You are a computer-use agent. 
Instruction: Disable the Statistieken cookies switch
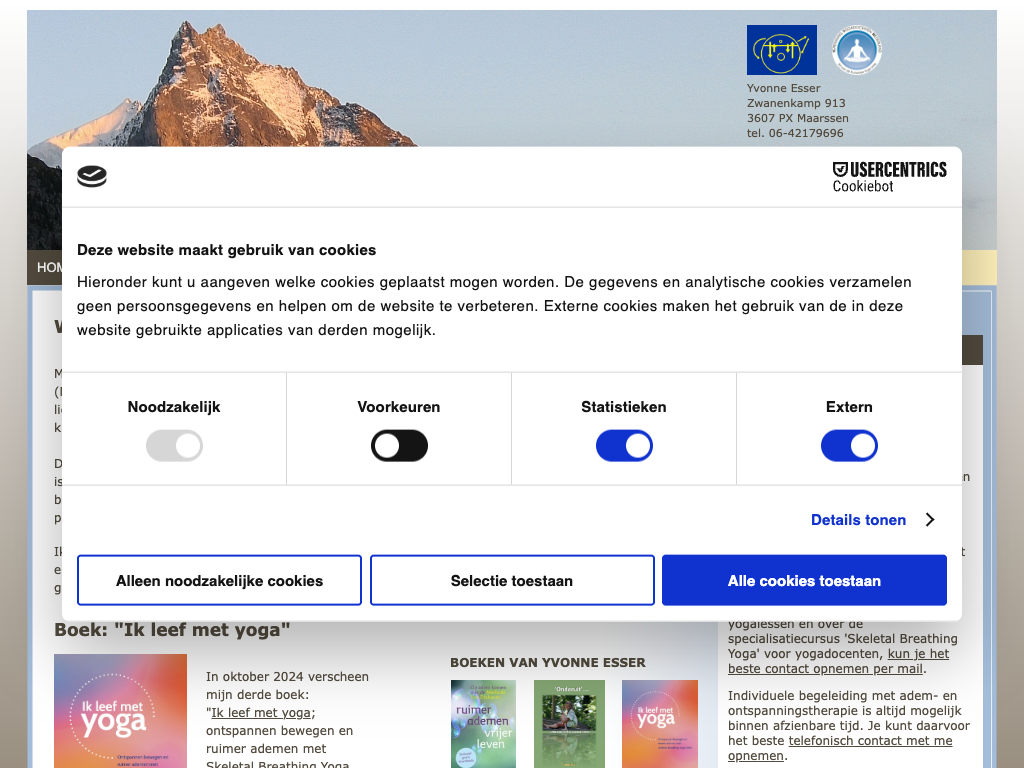pos(624,446)
